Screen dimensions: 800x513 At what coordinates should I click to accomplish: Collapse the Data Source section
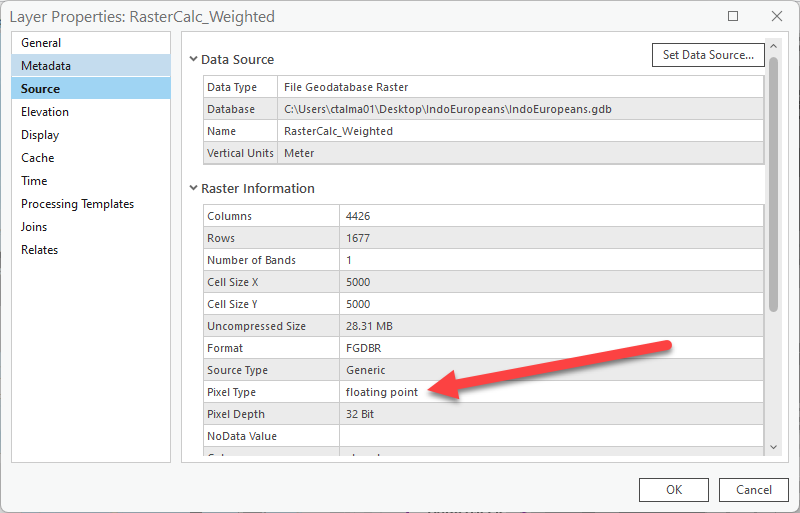point(193,60)
